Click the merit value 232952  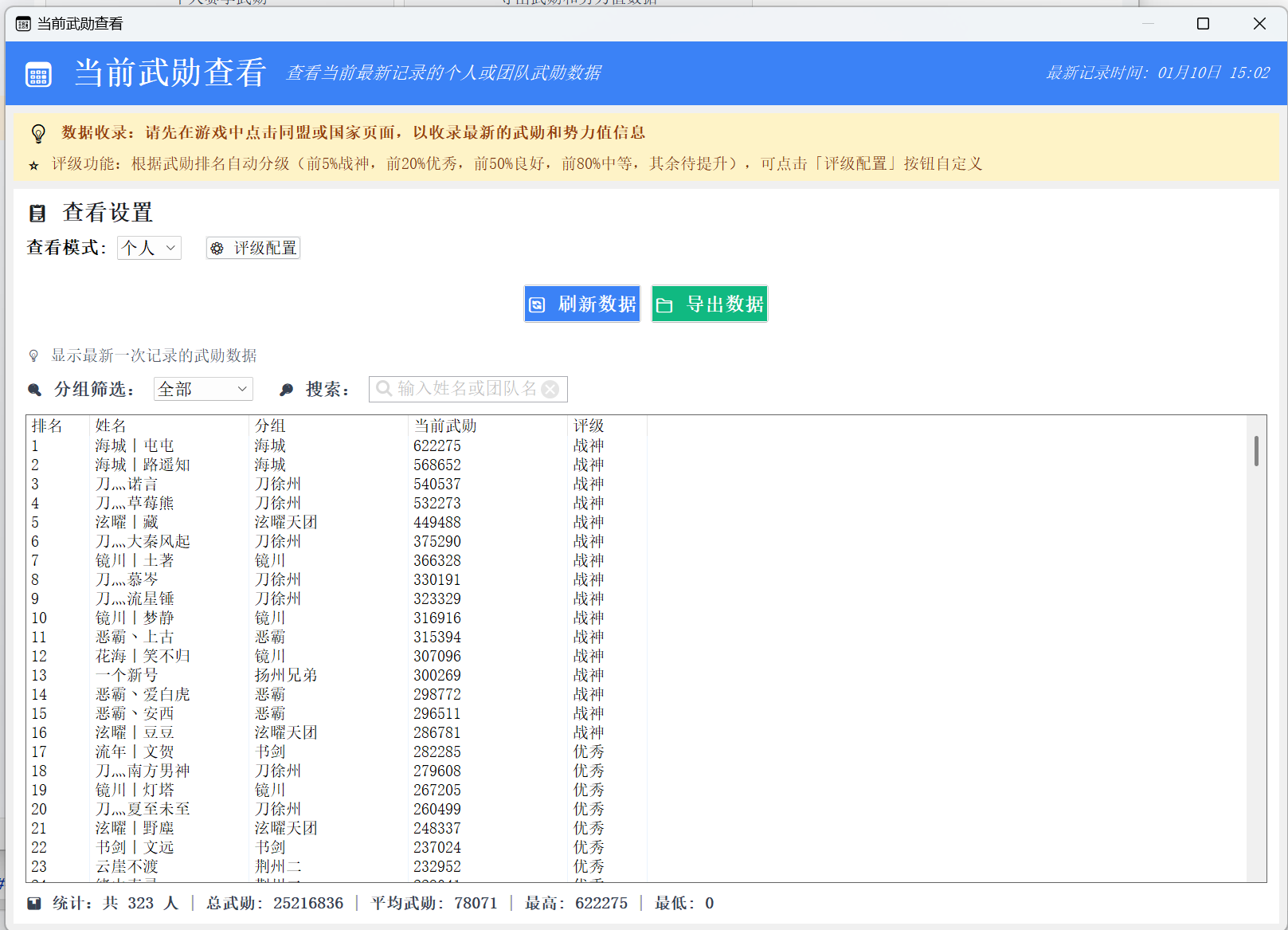pos(437,866)
